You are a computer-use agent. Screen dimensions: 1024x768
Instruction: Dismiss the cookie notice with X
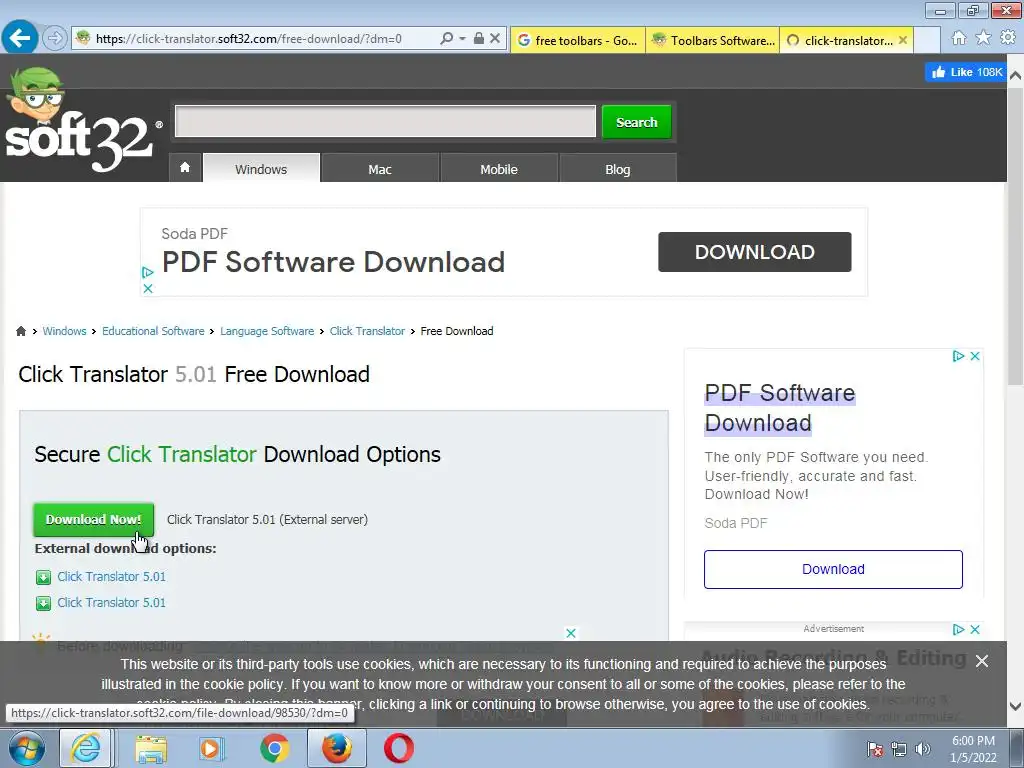tap(982, 662)
